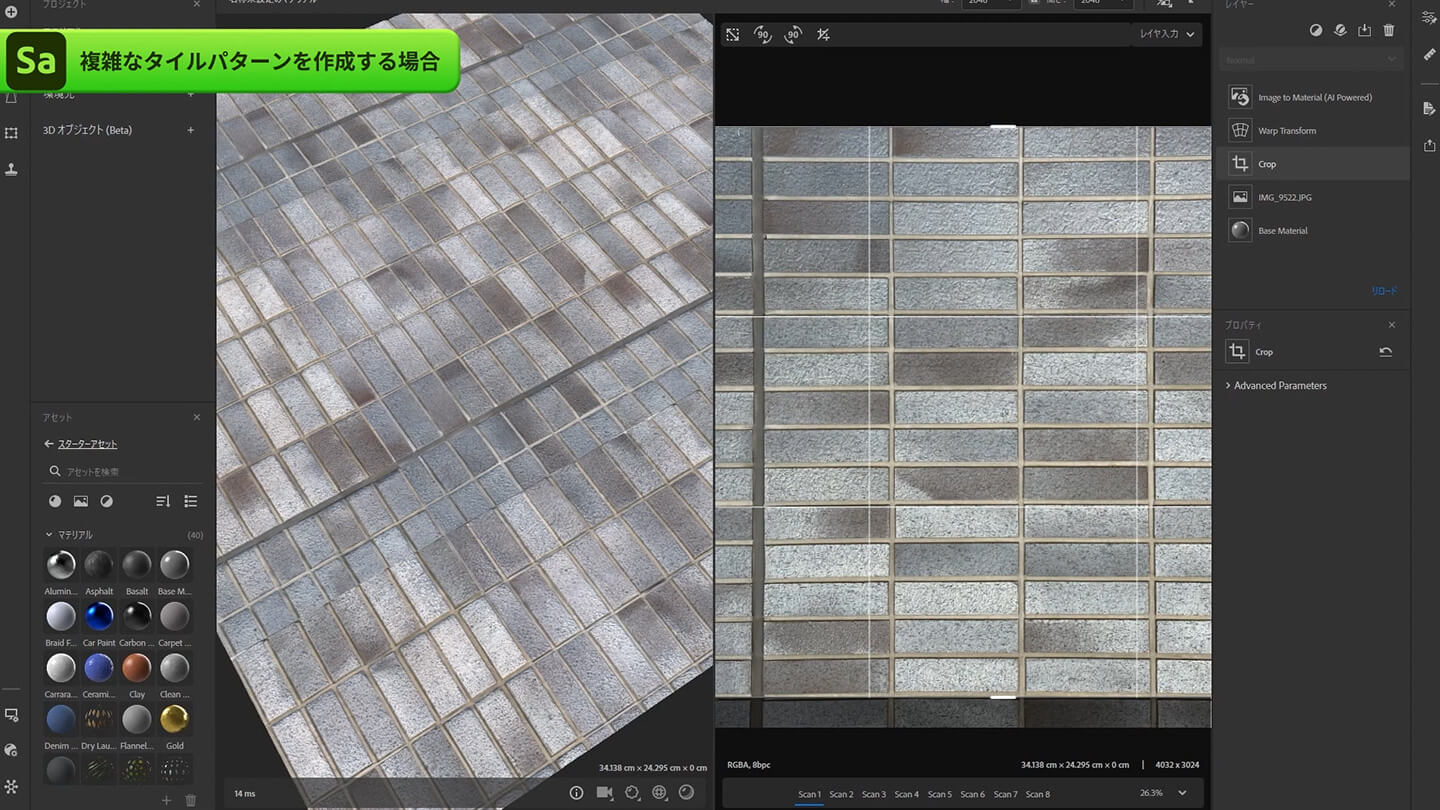Switch to the Scan 1 tab

click(809, 794)
